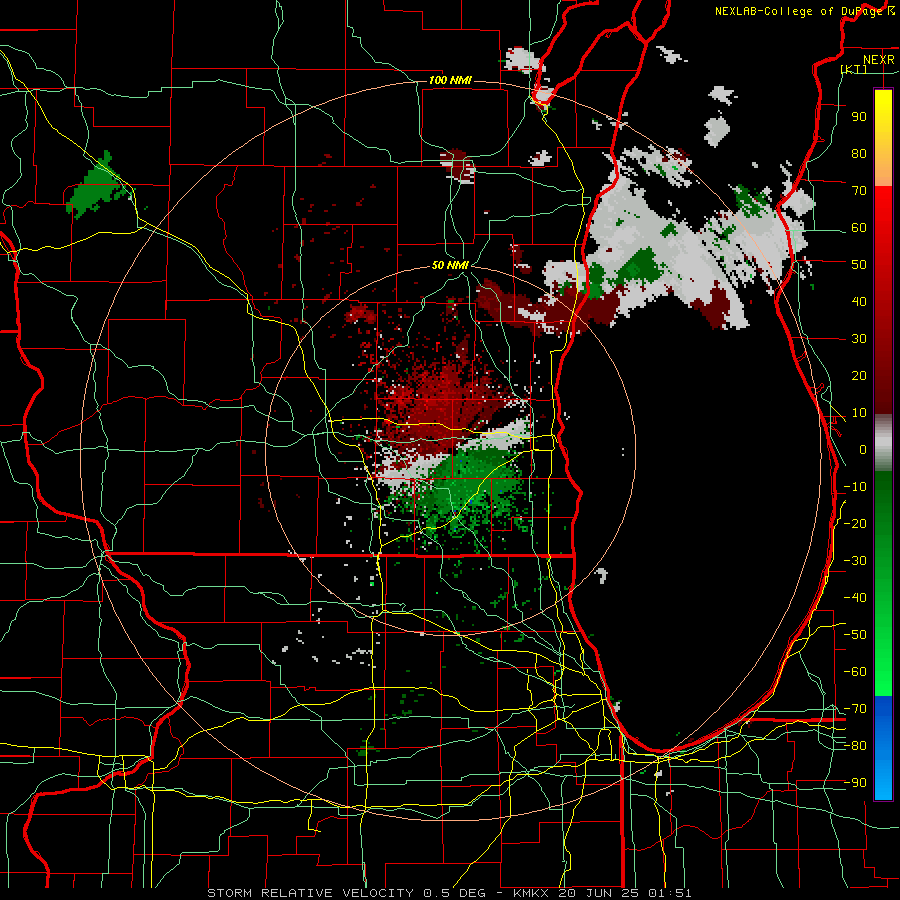Click the 01:51 timestamp text

(x=670, y=893)
